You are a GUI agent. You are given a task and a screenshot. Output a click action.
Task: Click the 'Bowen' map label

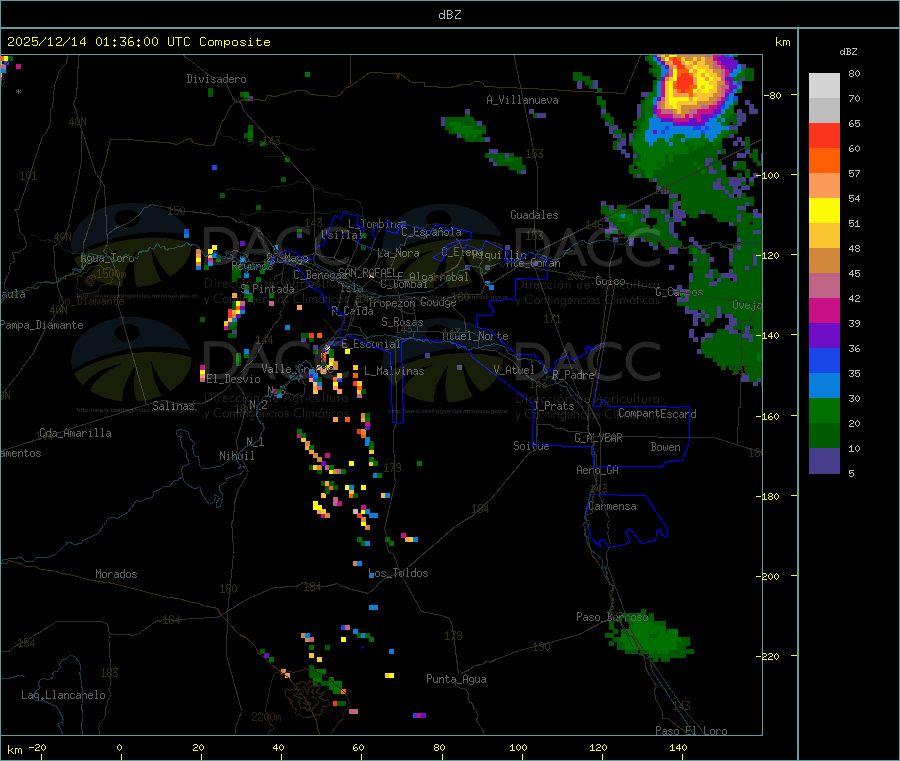(665, 447)
